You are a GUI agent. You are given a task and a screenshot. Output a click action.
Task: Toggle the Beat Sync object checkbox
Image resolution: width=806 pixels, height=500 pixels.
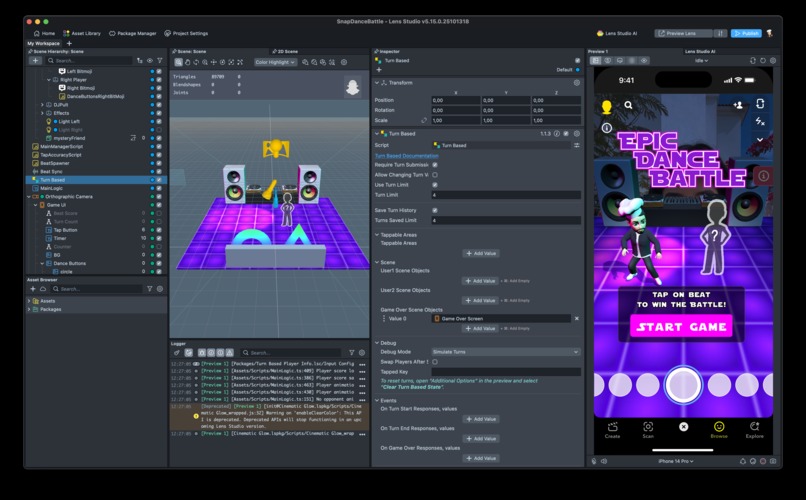pyautogui.click(x=159, y=172)
